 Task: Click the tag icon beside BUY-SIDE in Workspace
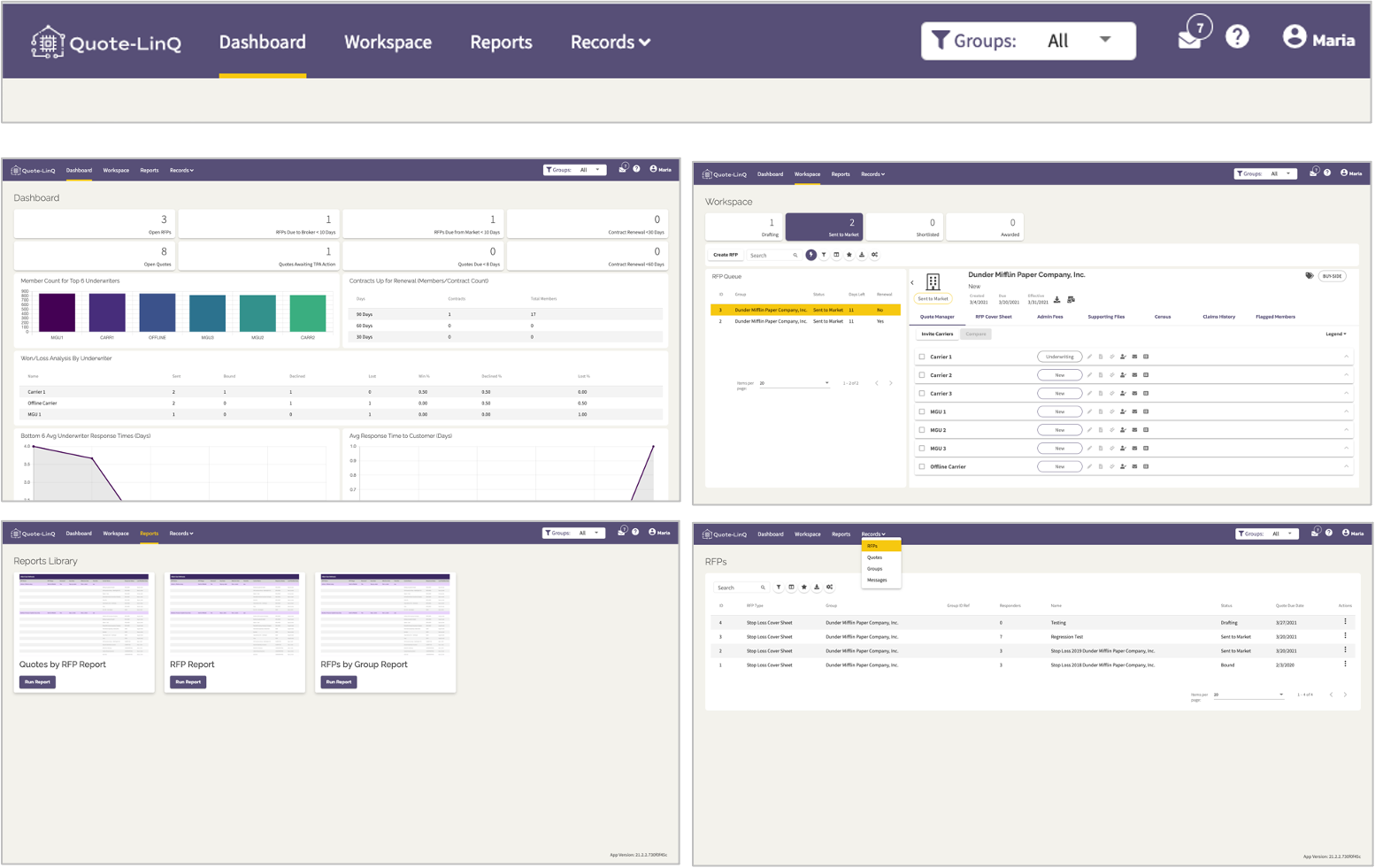pos(1310,276)
